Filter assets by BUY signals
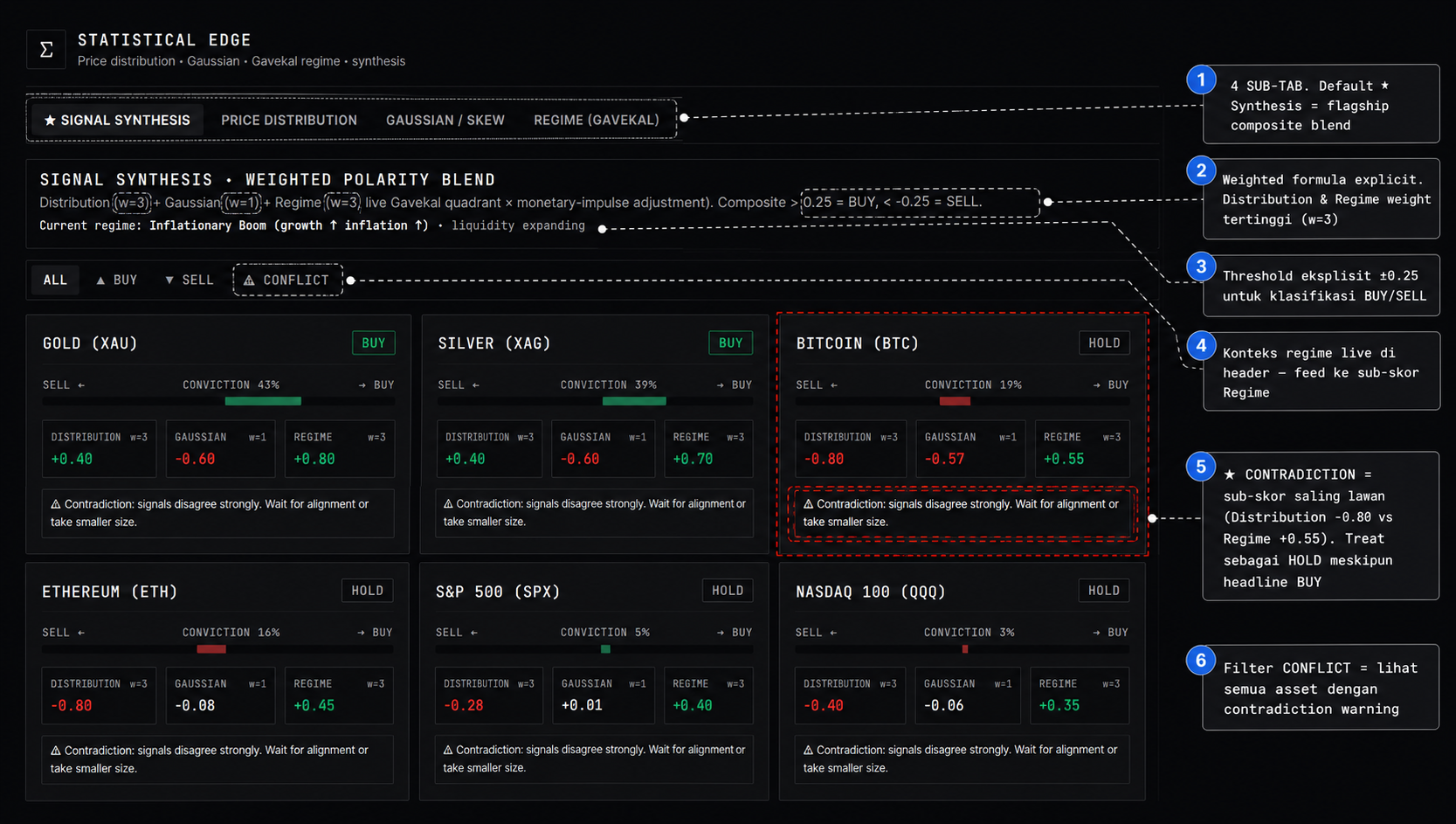 point(116,280)
